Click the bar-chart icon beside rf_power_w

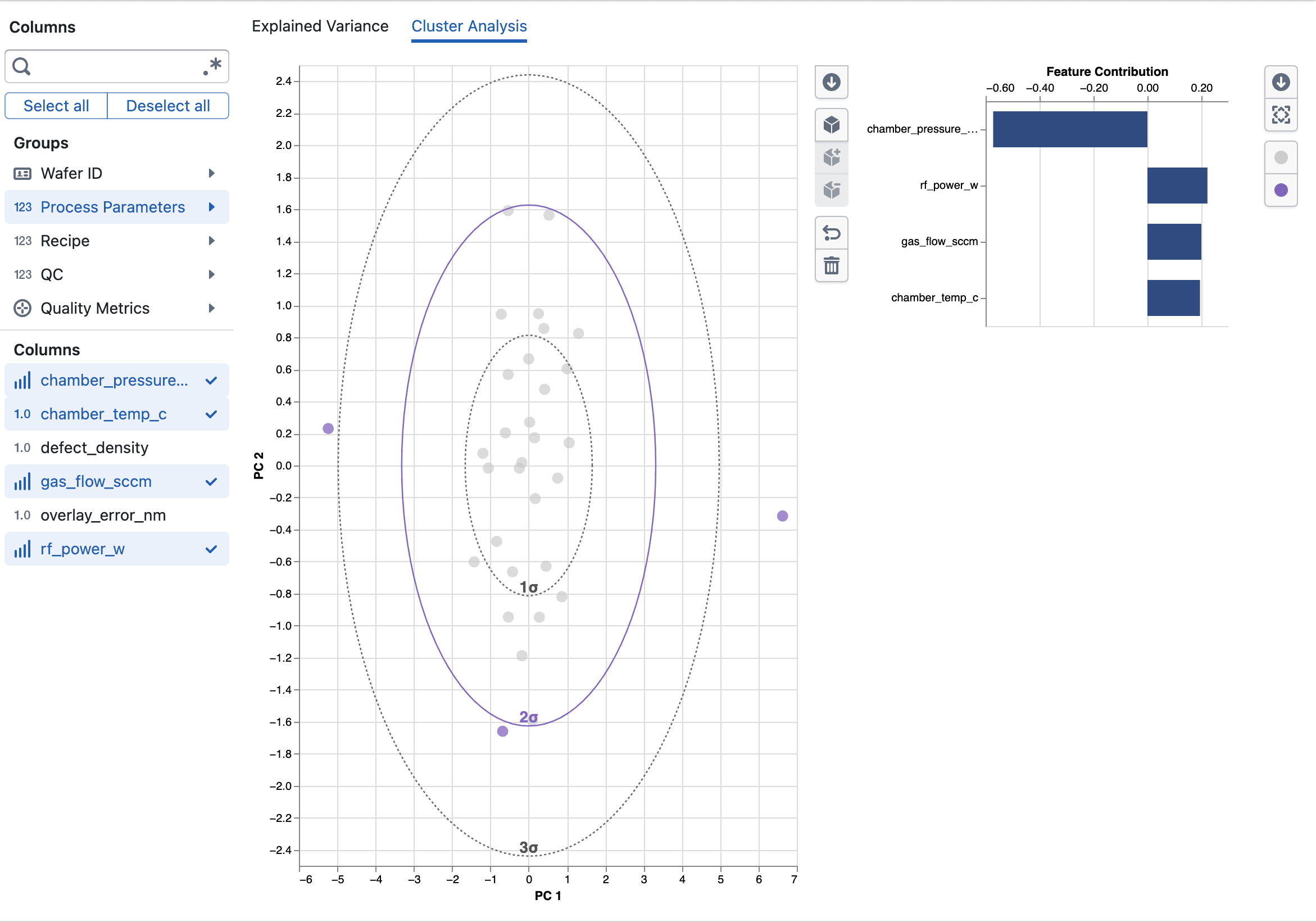coord(22,549)
